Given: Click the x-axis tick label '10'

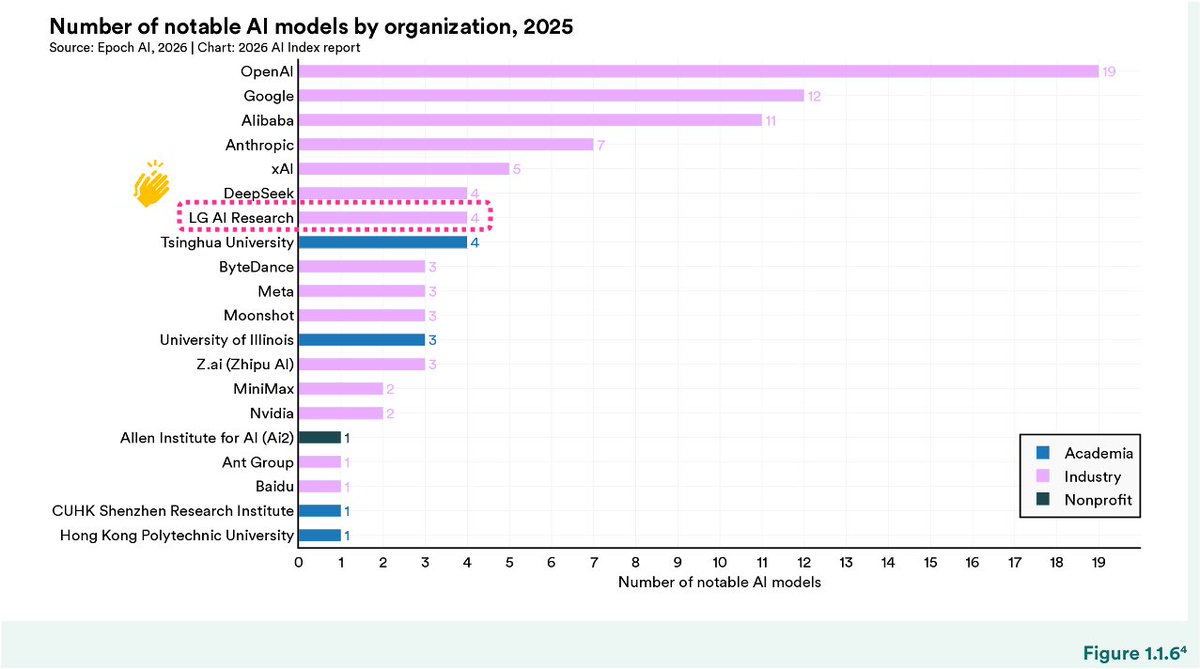Looking at the screenshot, I should point(720,562).
